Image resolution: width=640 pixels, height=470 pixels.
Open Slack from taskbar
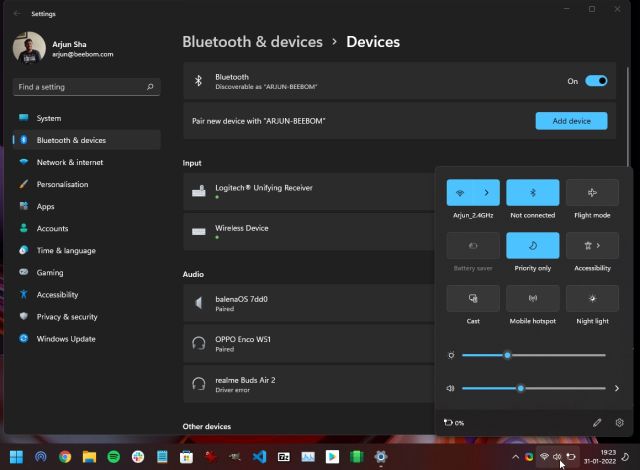(x=138, y=457)
